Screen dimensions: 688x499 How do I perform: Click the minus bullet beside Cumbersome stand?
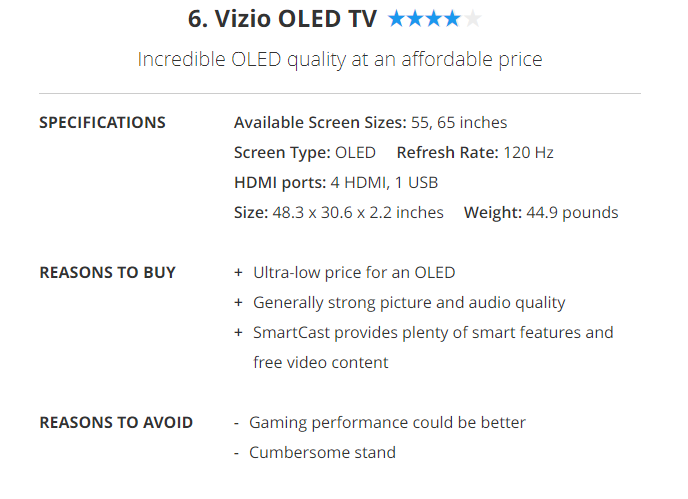tap(237, 452)
